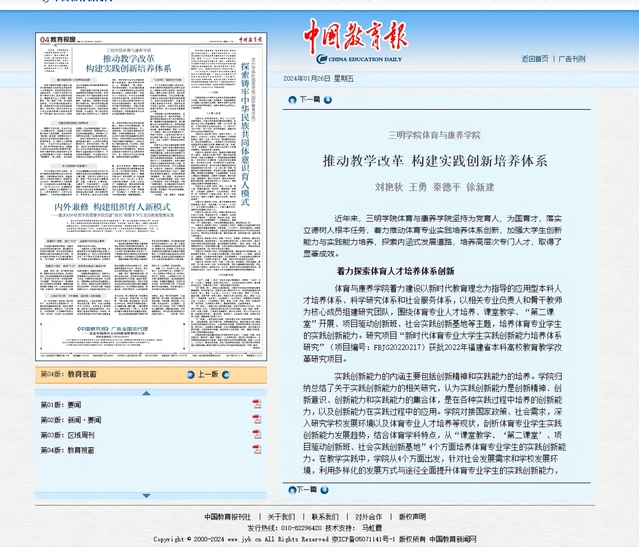Screen dimensions: 639x547
Task: Open PDF icon for 第02版 新闻·要闻
Action: click(x=256, y=419)
